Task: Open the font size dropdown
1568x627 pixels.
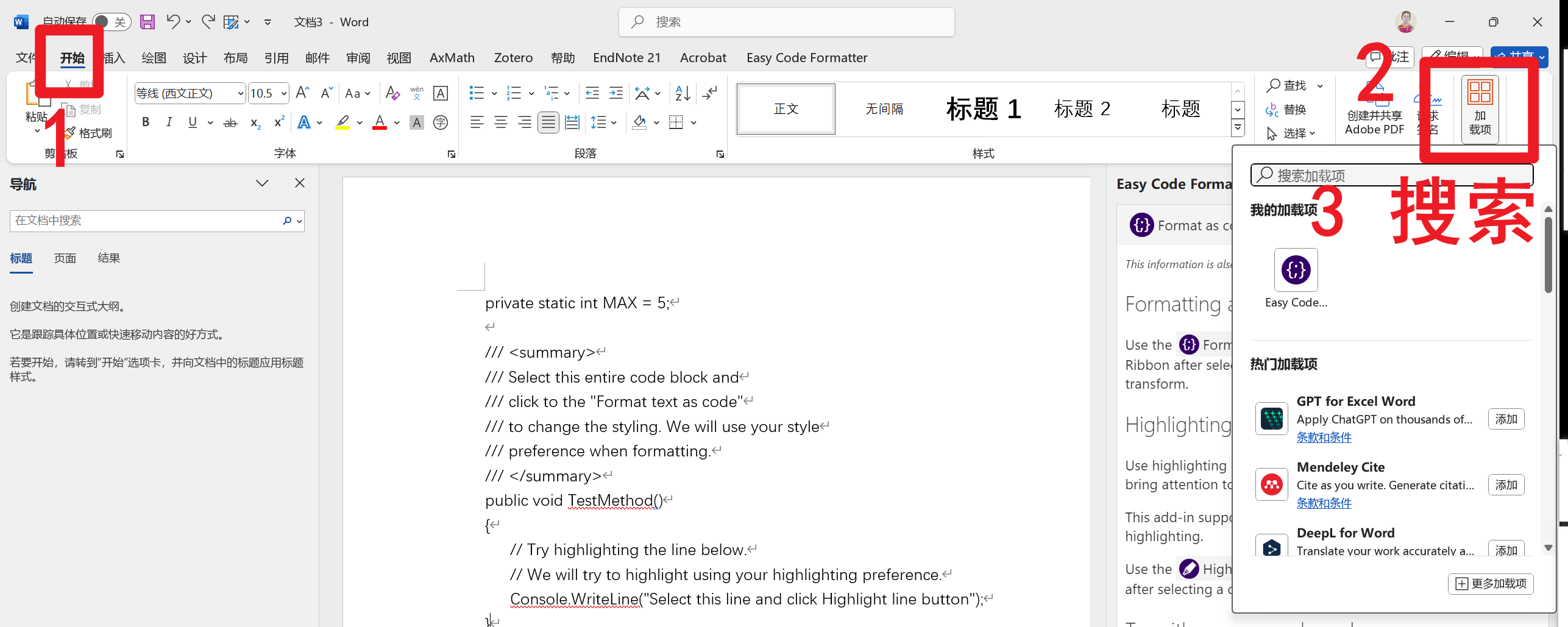Action: (284, 93)
